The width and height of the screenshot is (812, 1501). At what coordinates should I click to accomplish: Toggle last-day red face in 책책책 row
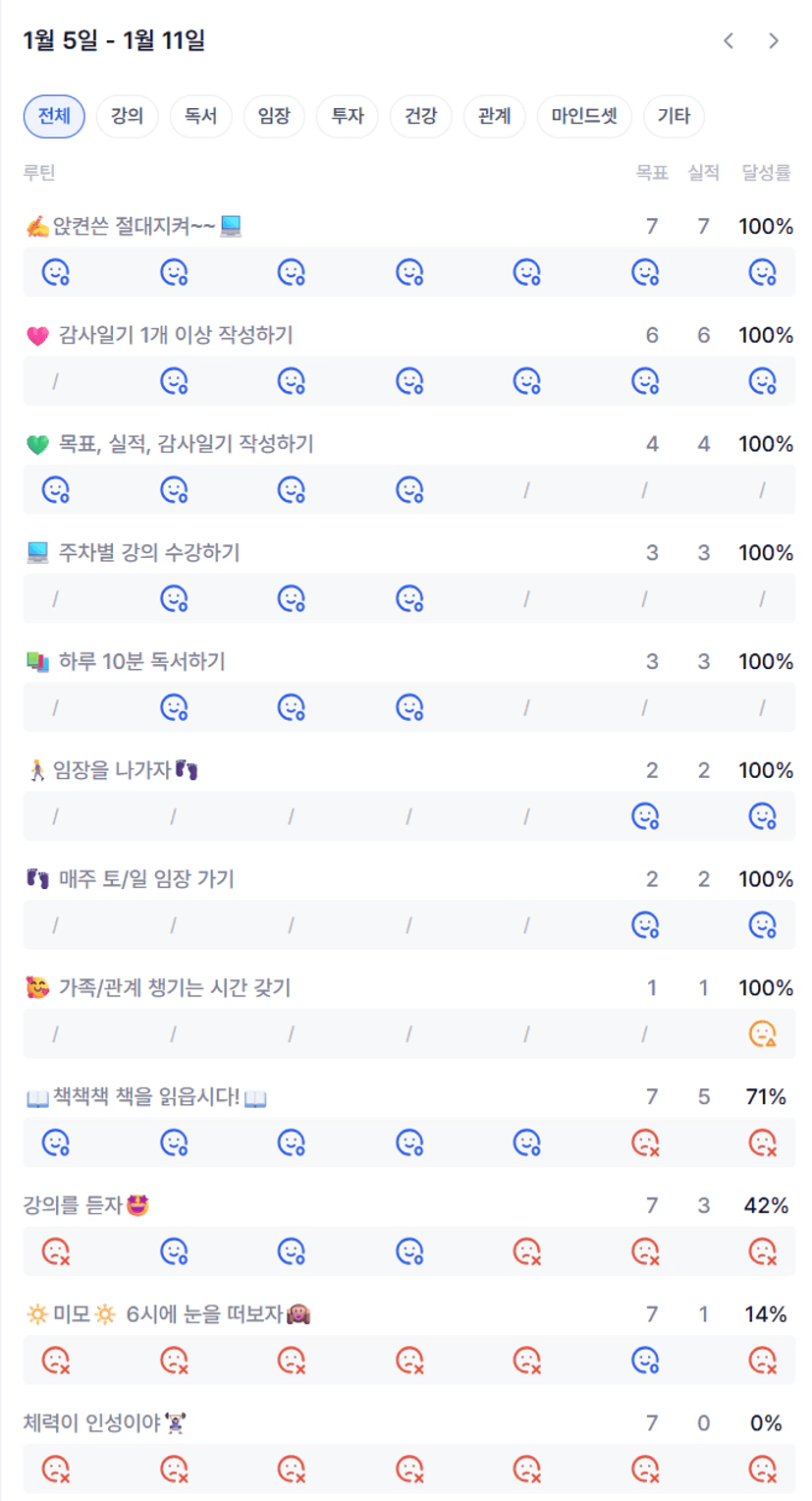[x=762, y=1142]
